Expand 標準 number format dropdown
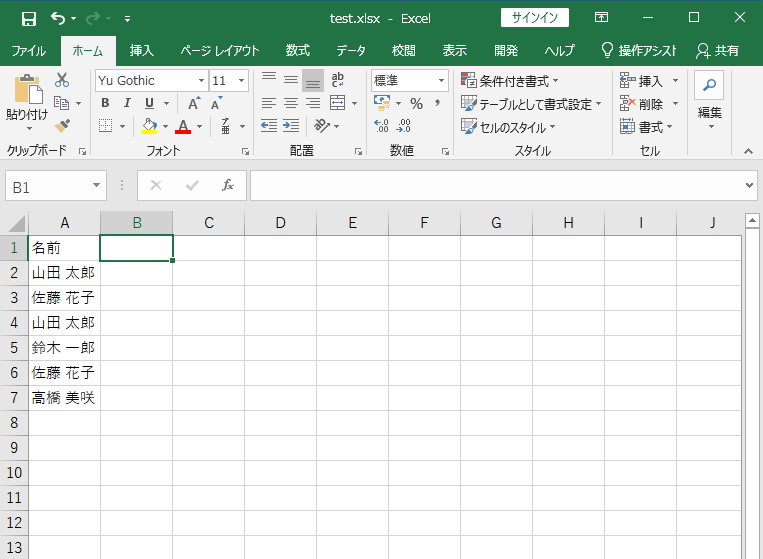 441,80
